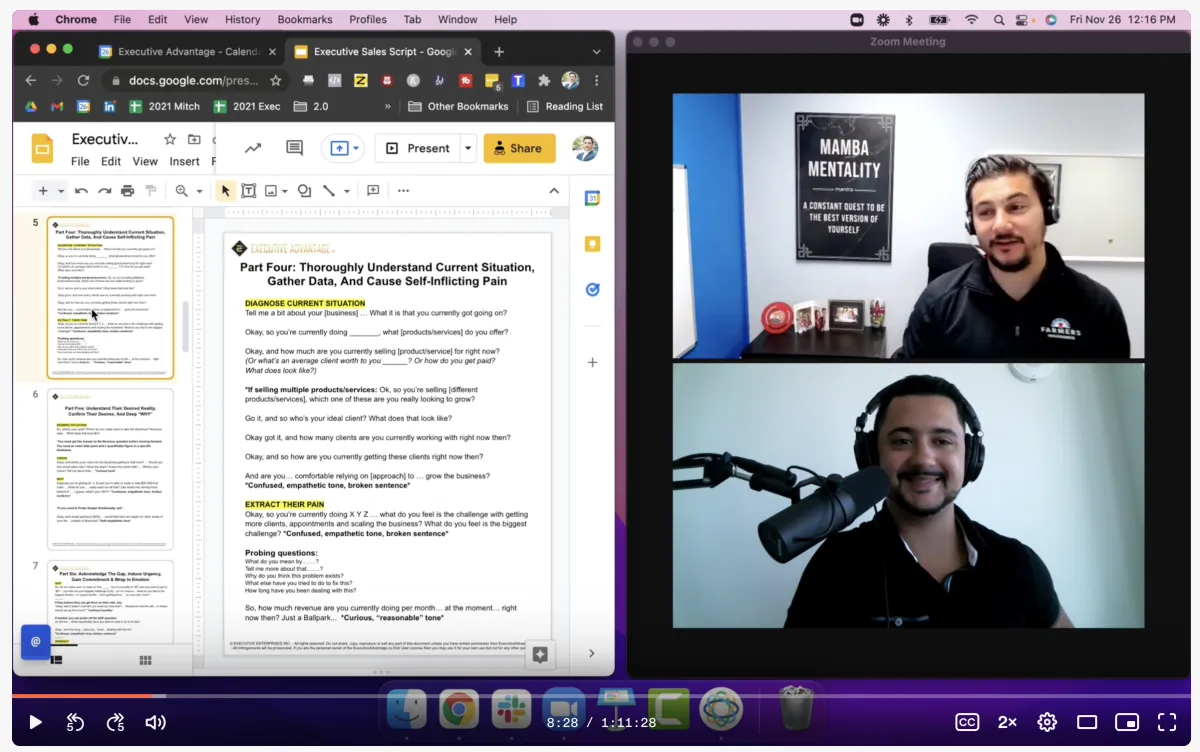Click the move to folder icon
The width and height of the screenshot is (1200, 752).
(194, 139)
